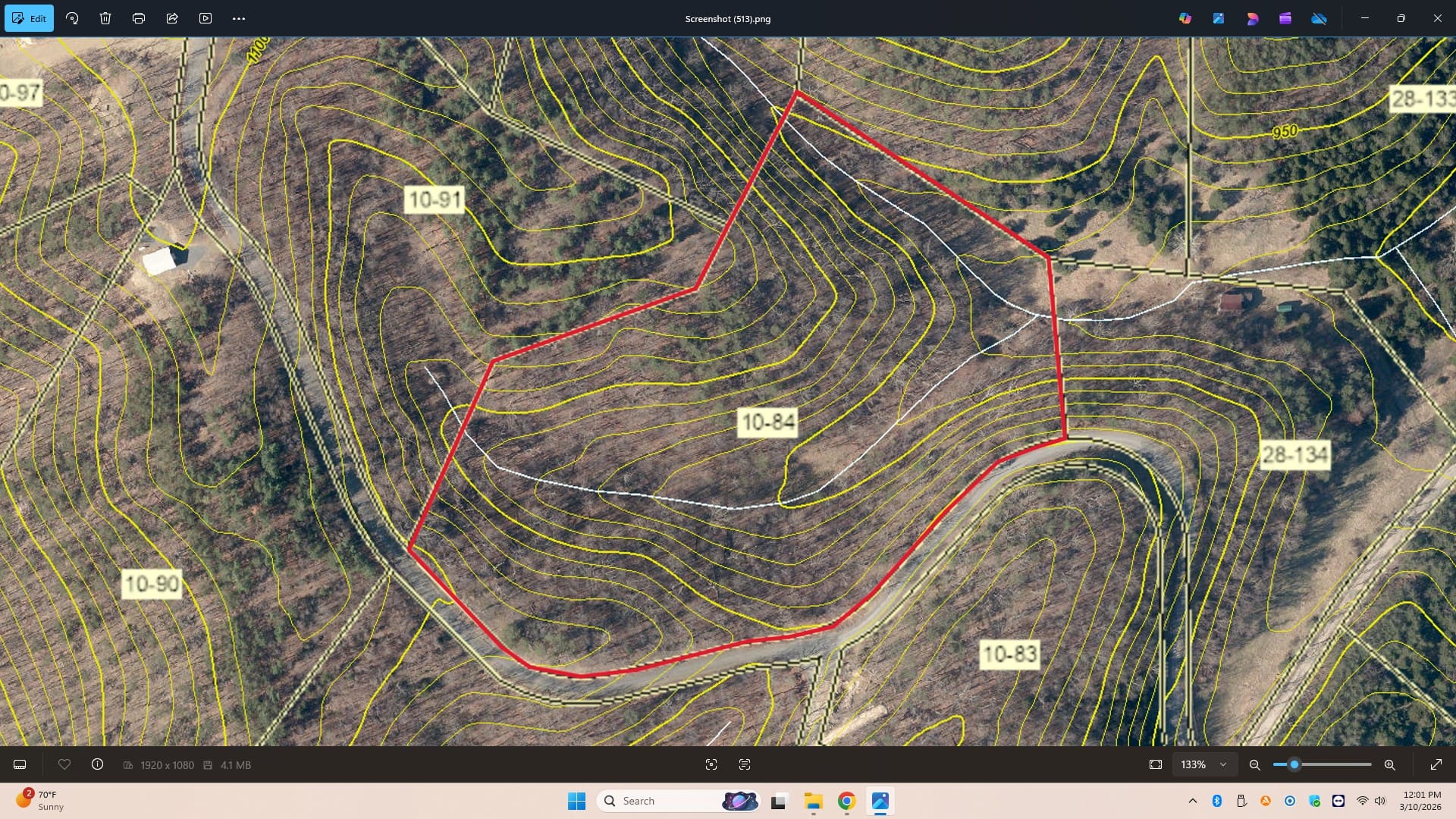Click the visual search scan icon
The height and width of the screenshot is (819, 1456).
point(711,764)
